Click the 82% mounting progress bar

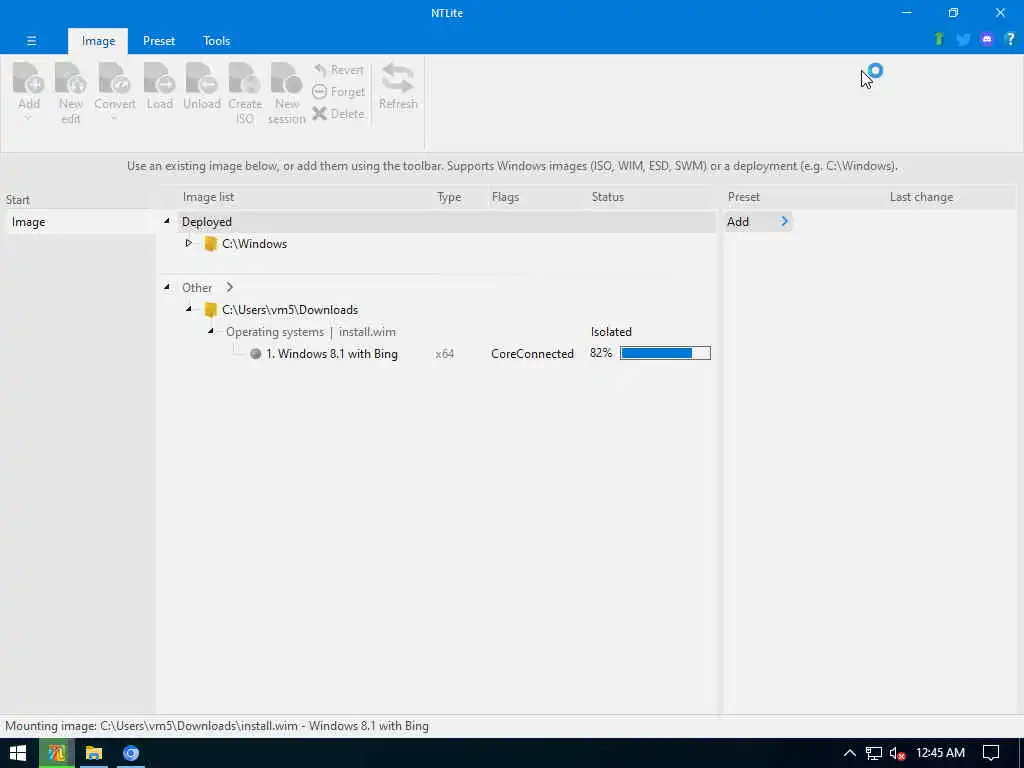(x=665, y=353)
